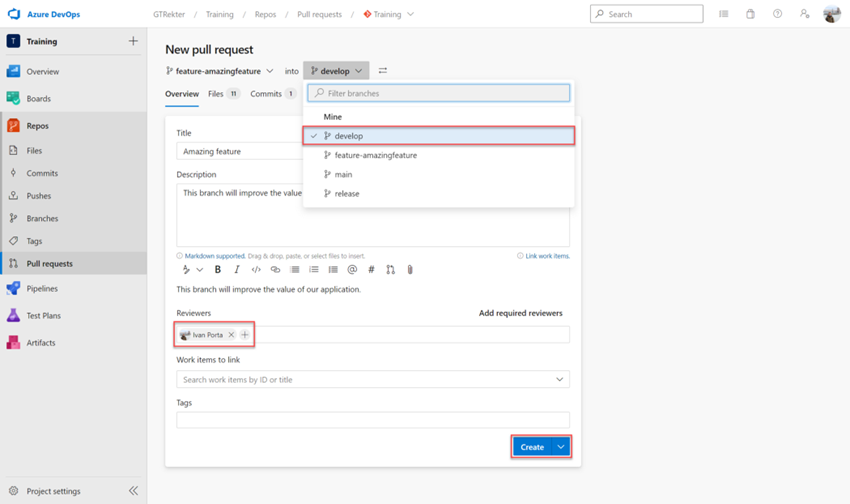The image size is (850, 504).
Task: Focus the Filter branches field
Action: click(439, 93)
